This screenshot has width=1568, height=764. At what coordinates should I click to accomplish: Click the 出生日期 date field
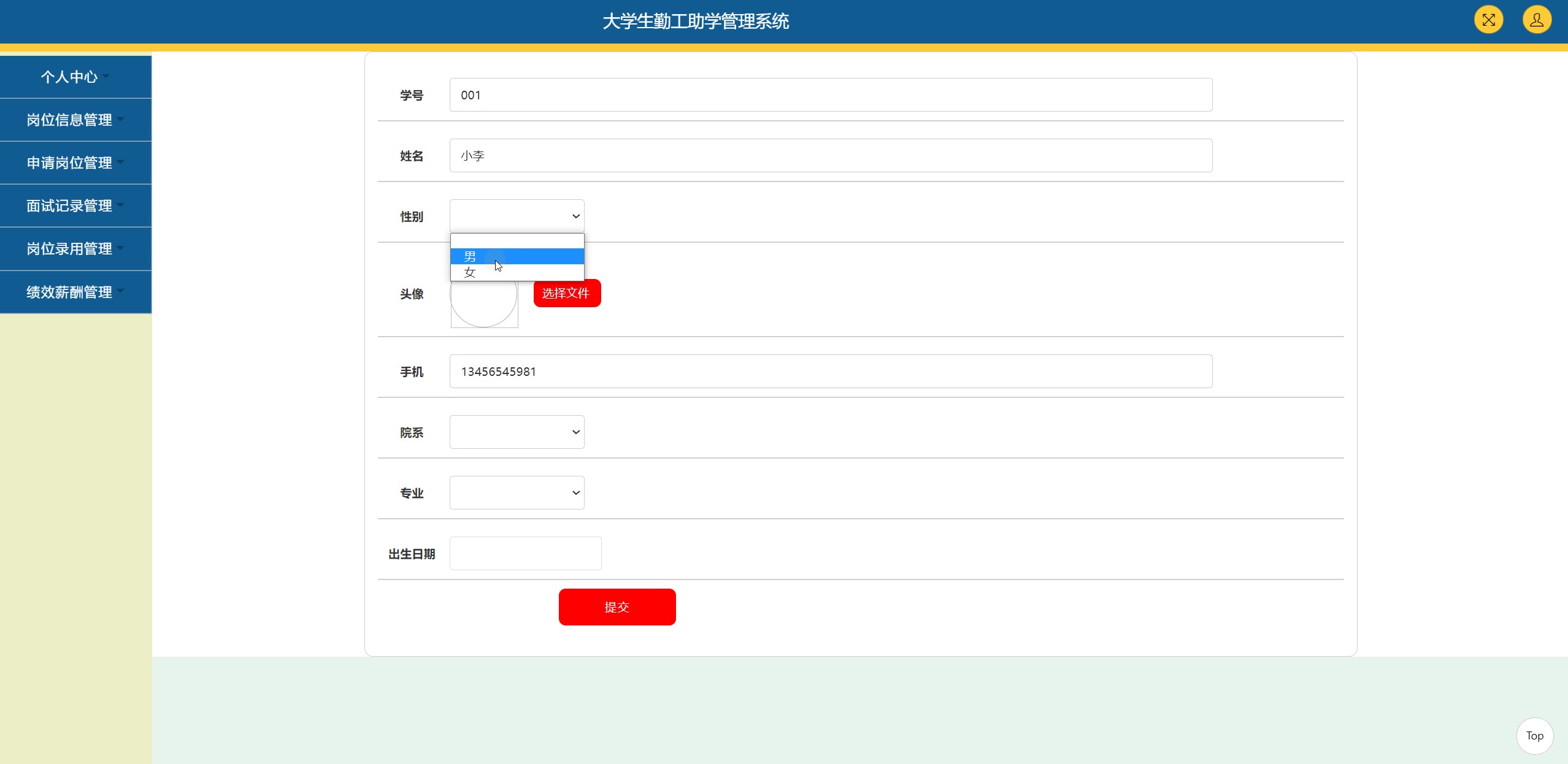tap(525, 554)
